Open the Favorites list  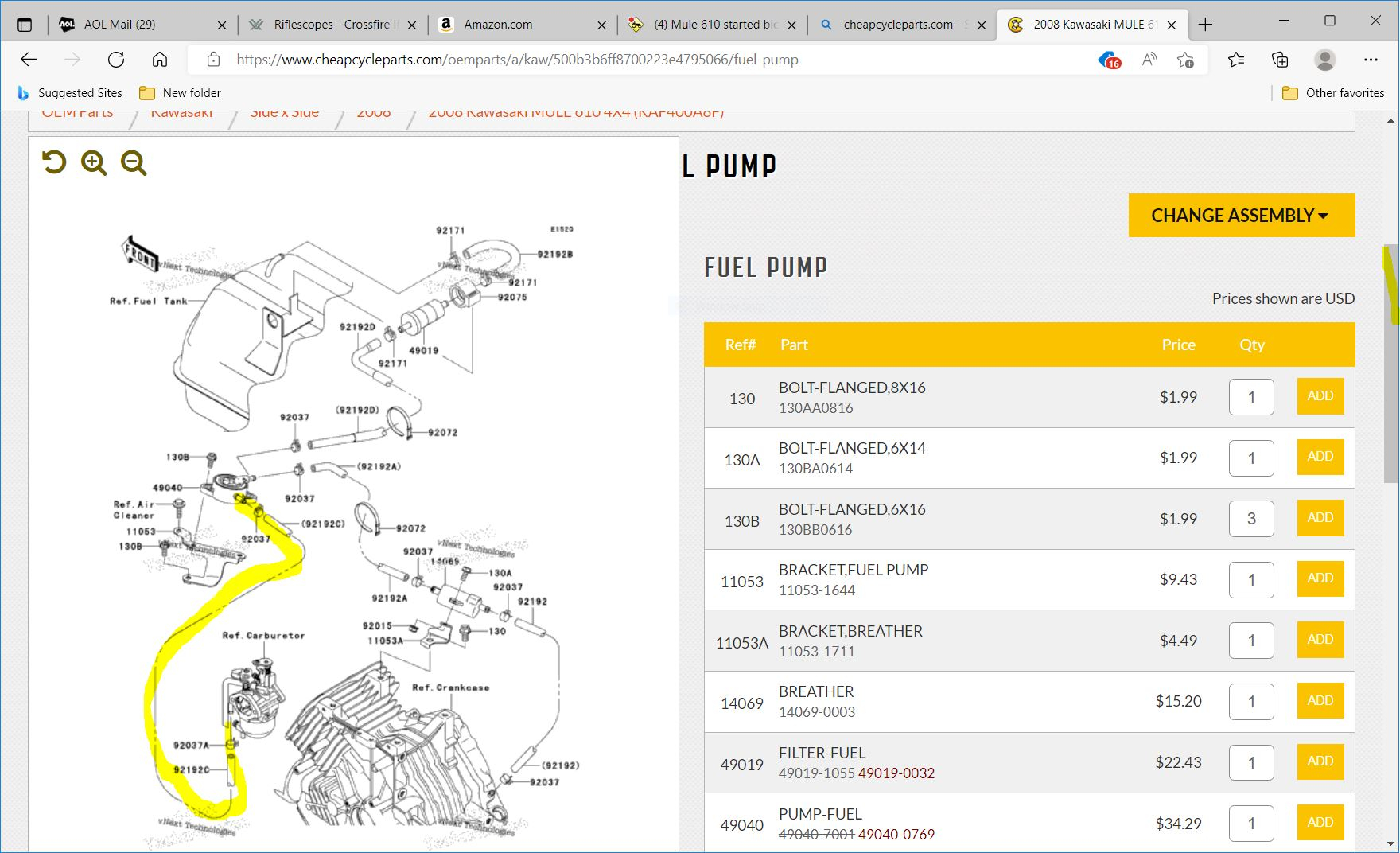click(1236, 60)
